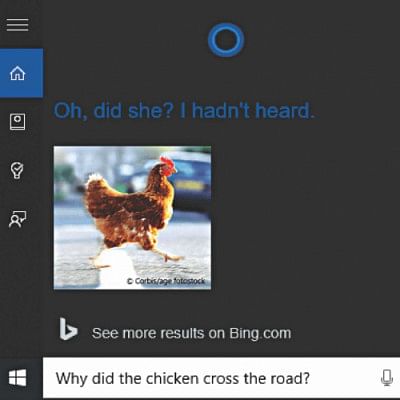Click the chicken's red comb in photo

[x=168, y=163]
